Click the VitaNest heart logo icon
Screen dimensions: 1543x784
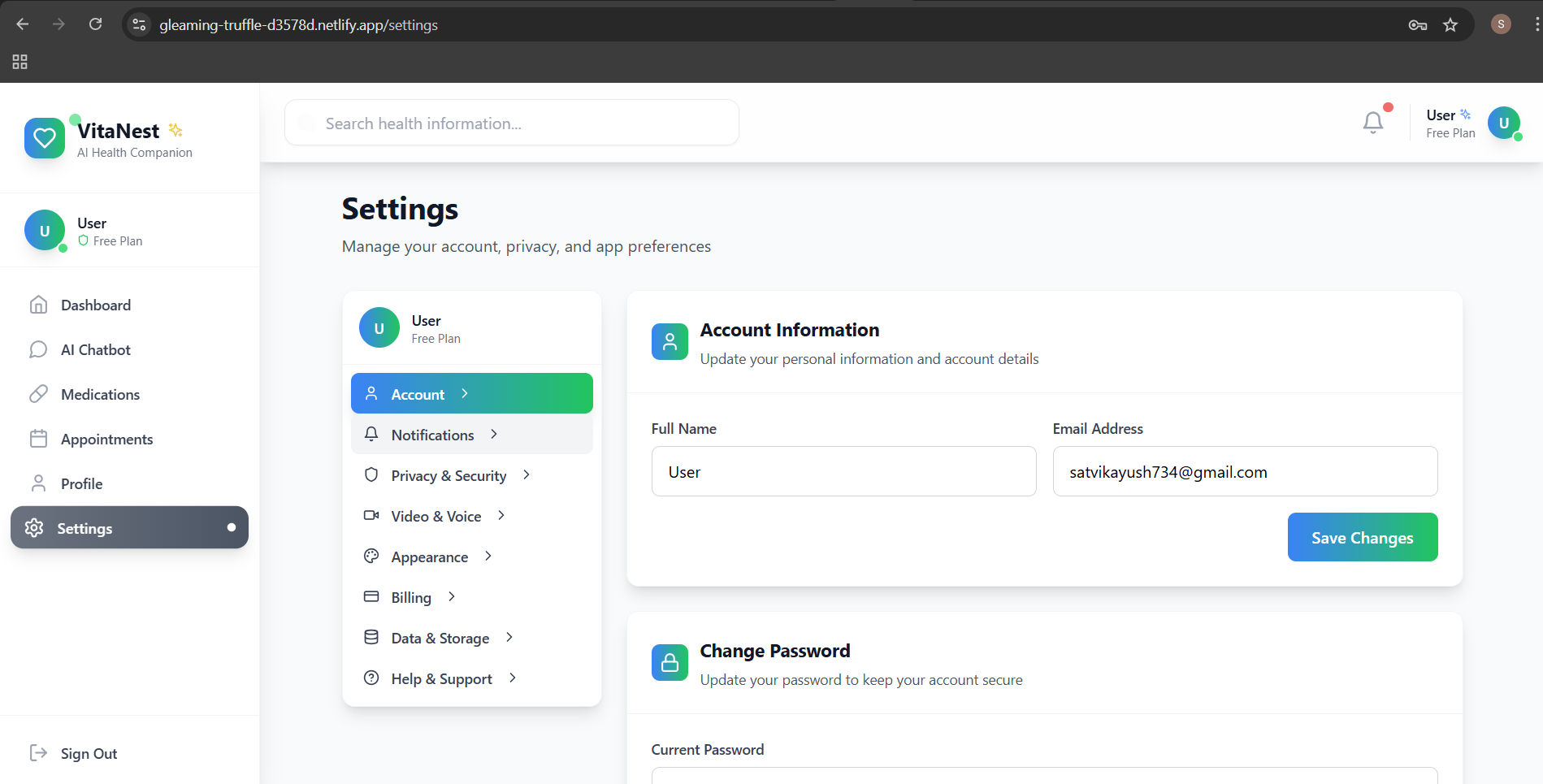pos(45,138)
